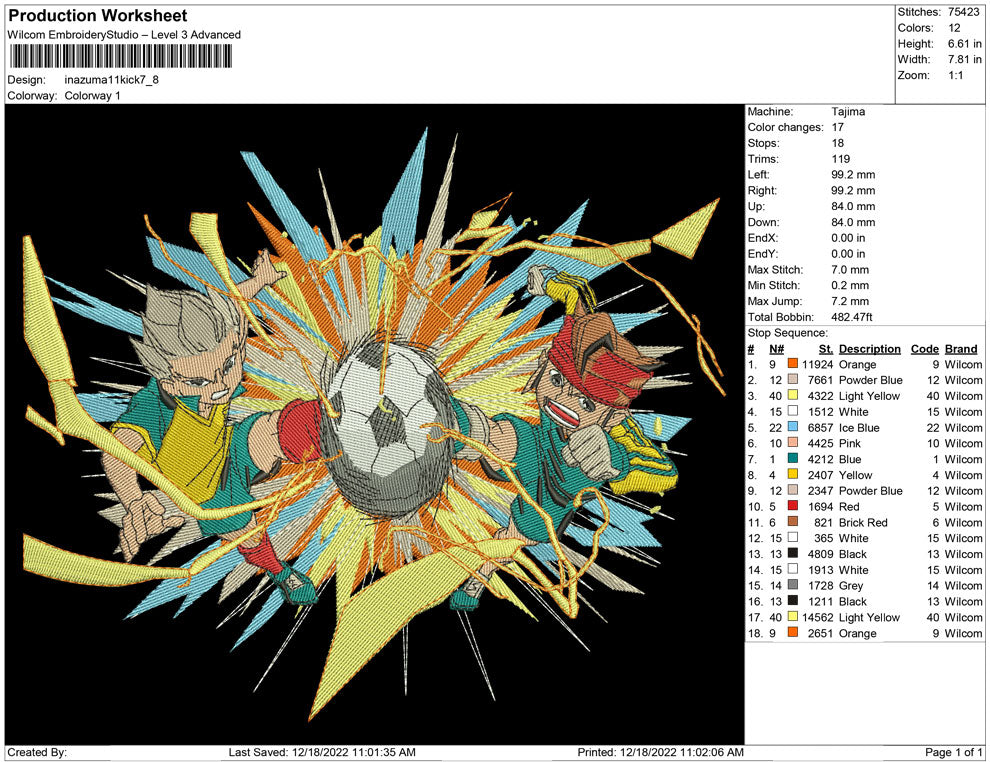Screen dimensions: 990x762
Task: Click the Light Yellow swatch in stop 3
Action: (792, 396)
